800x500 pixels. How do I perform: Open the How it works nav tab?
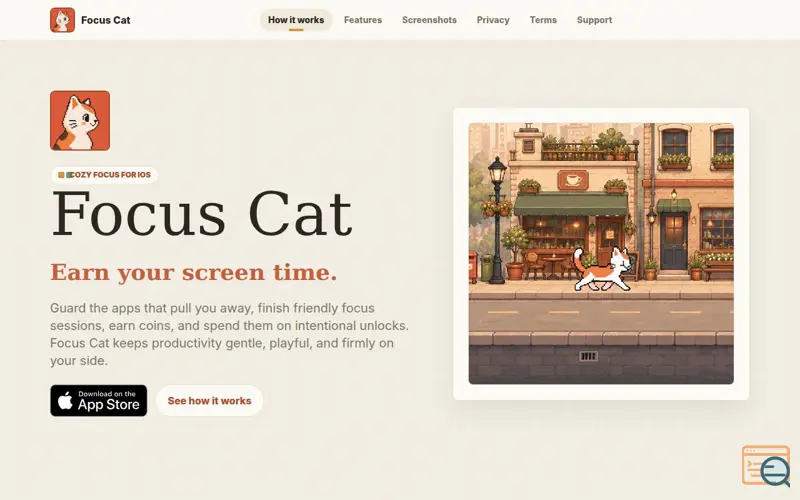(296, 20)
